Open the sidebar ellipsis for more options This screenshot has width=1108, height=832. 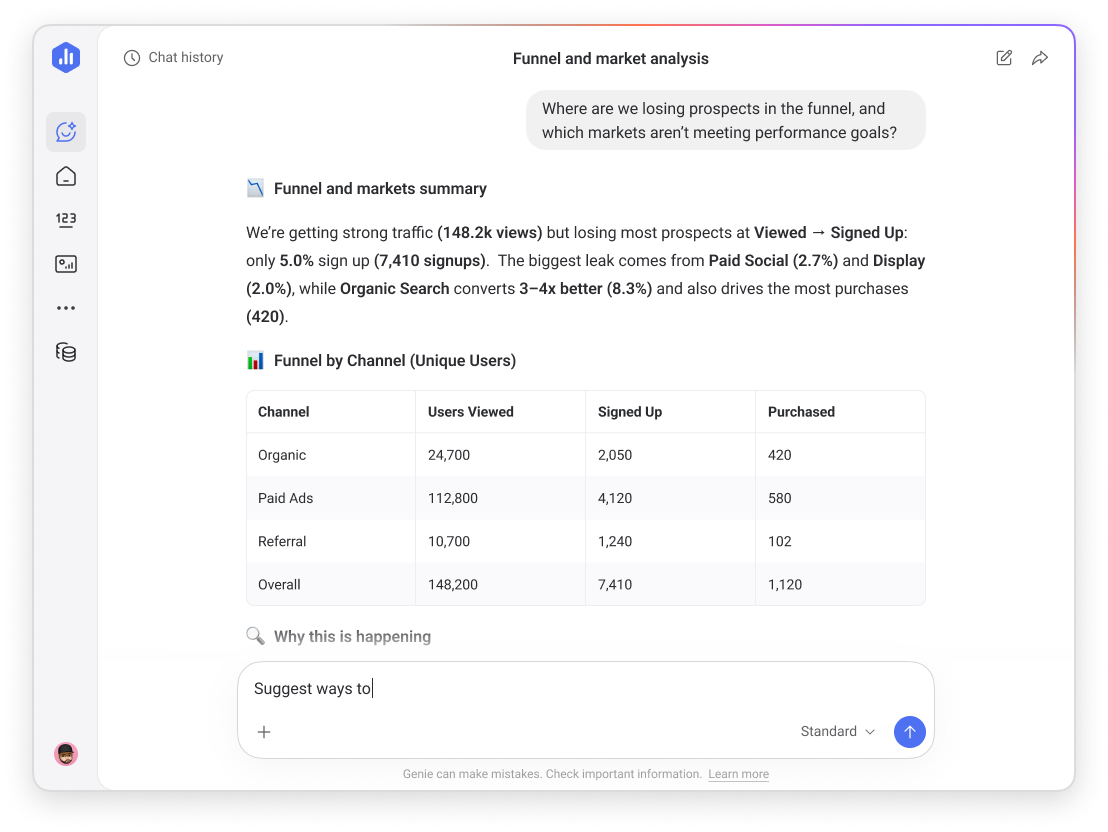(x=66, y=307)
